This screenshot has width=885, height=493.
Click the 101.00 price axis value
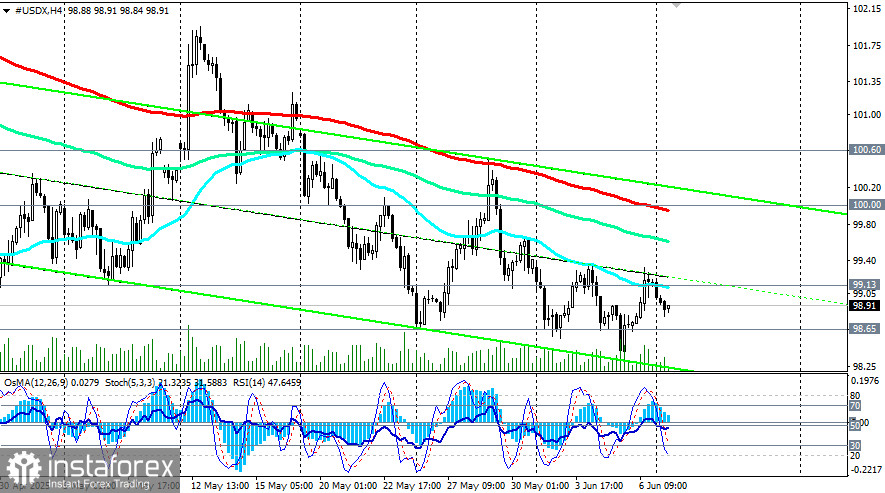click(x=867, y=114)
